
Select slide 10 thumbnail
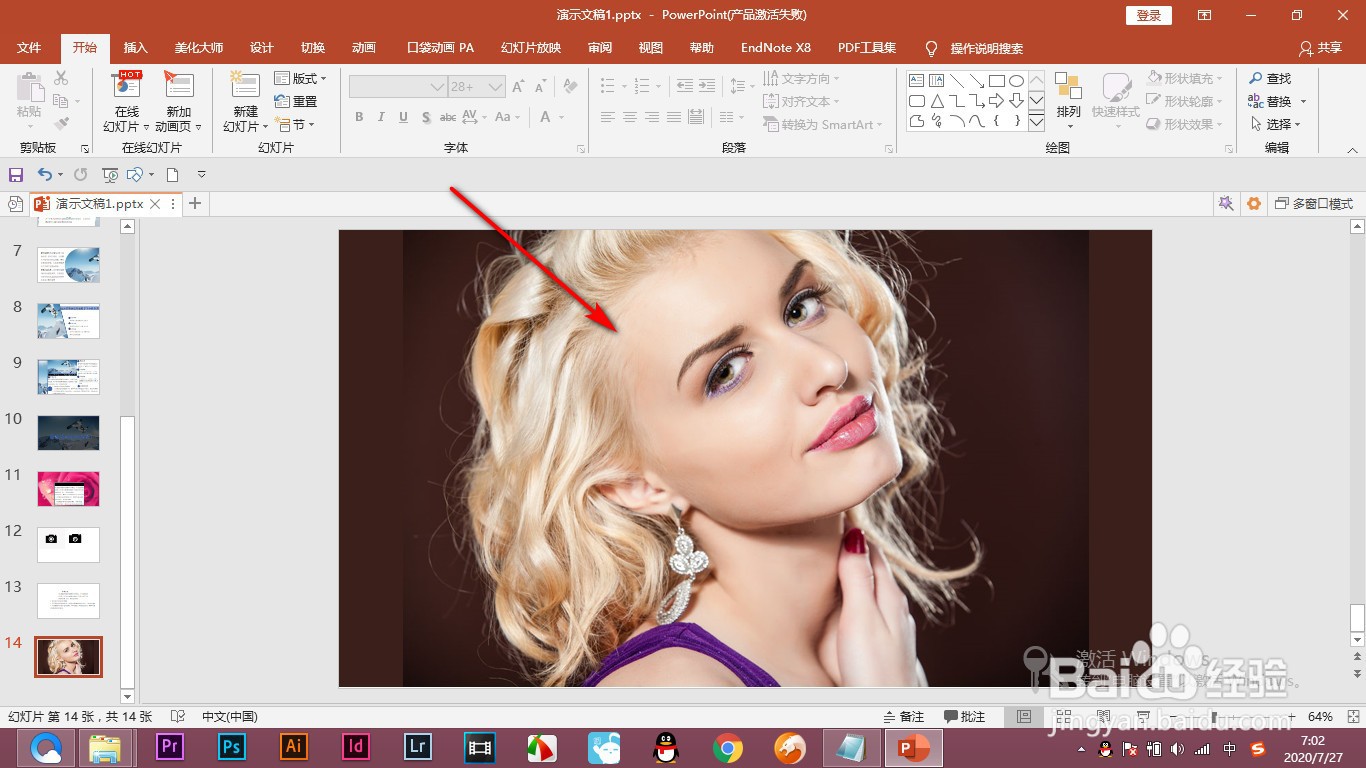[69, 433]
